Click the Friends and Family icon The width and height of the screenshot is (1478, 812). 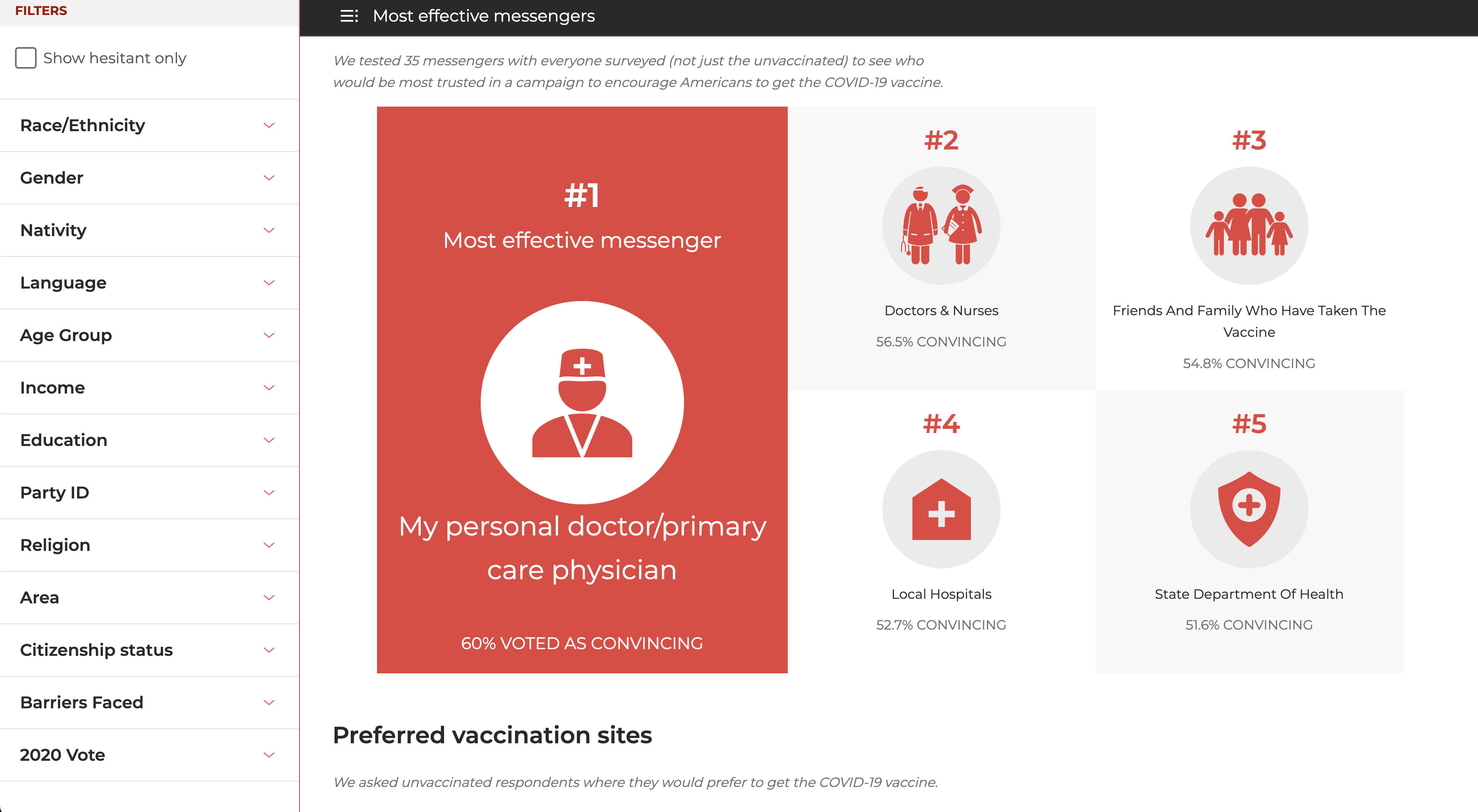1249,225
